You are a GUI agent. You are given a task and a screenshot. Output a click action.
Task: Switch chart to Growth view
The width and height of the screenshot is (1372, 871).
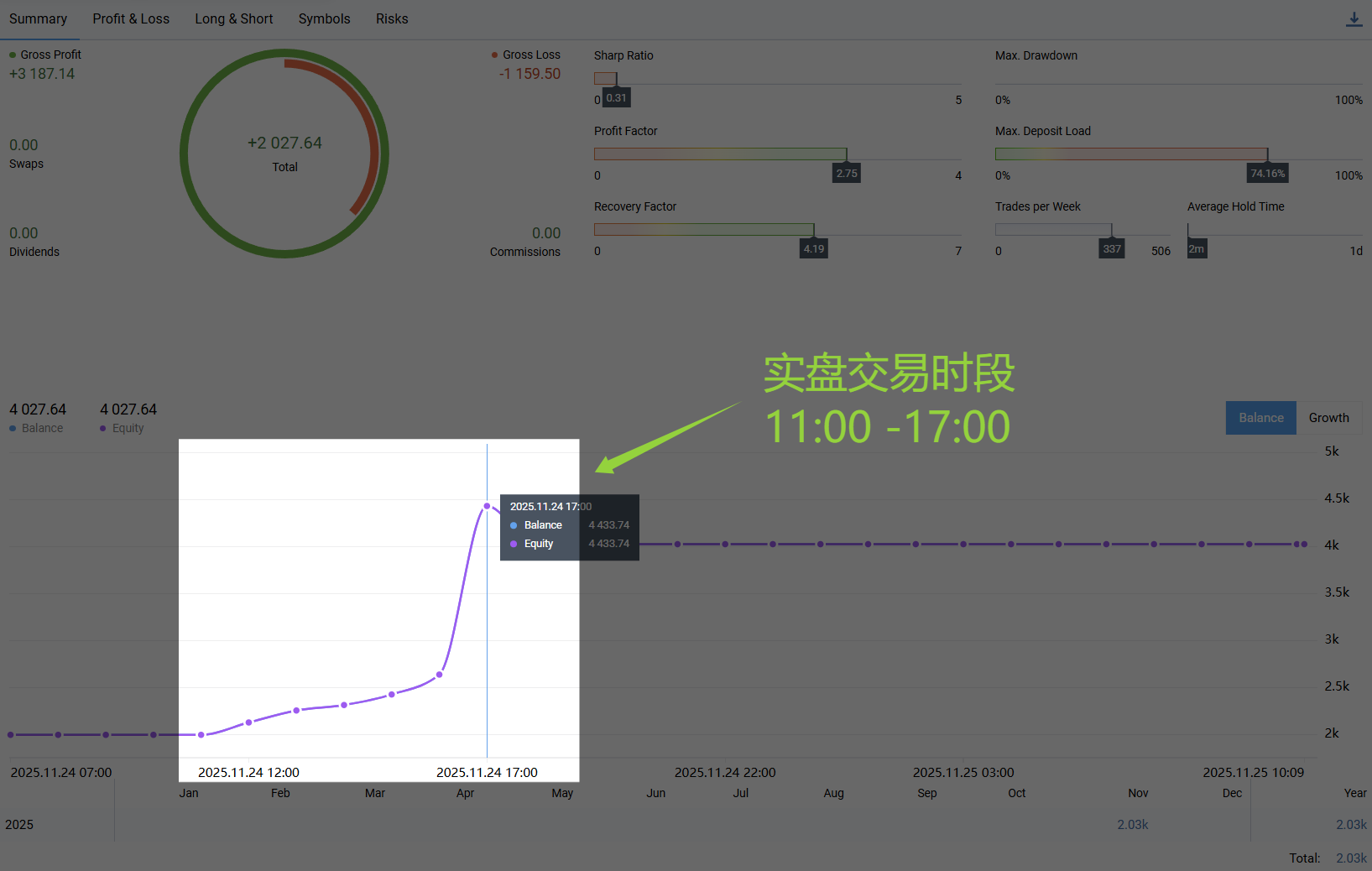pos(1328,418)
